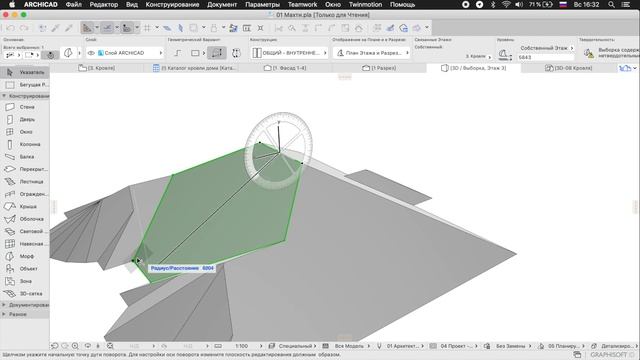This screenshot has height=360, width=640.
Task: Select the straight geometry method icon
Action: [x=178, y=53]
